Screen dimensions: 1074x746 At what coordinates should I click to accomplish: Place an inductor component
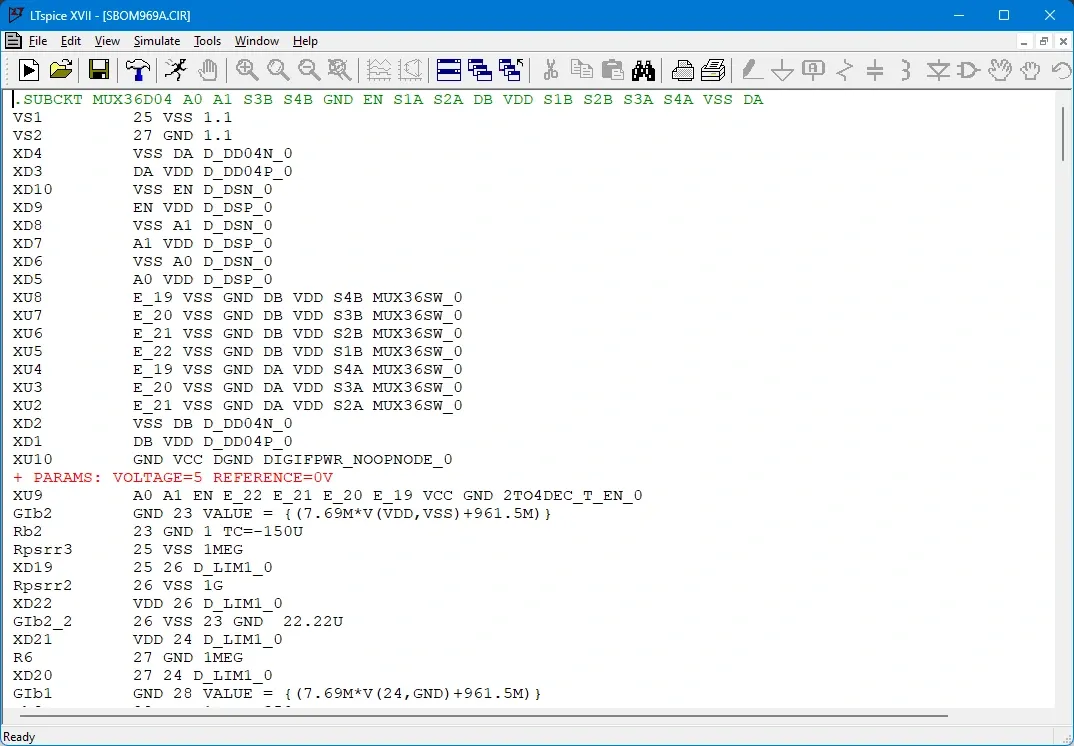click(906, 70)
